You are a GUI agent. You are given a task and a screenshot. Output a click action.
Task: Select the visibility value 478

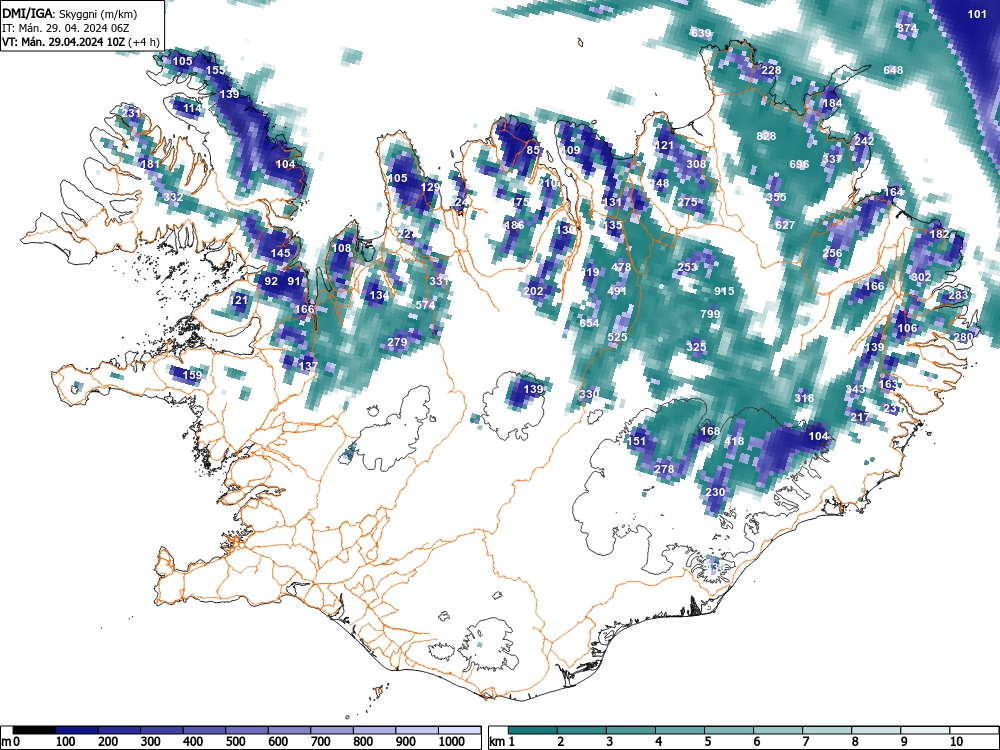click(621, 267)
